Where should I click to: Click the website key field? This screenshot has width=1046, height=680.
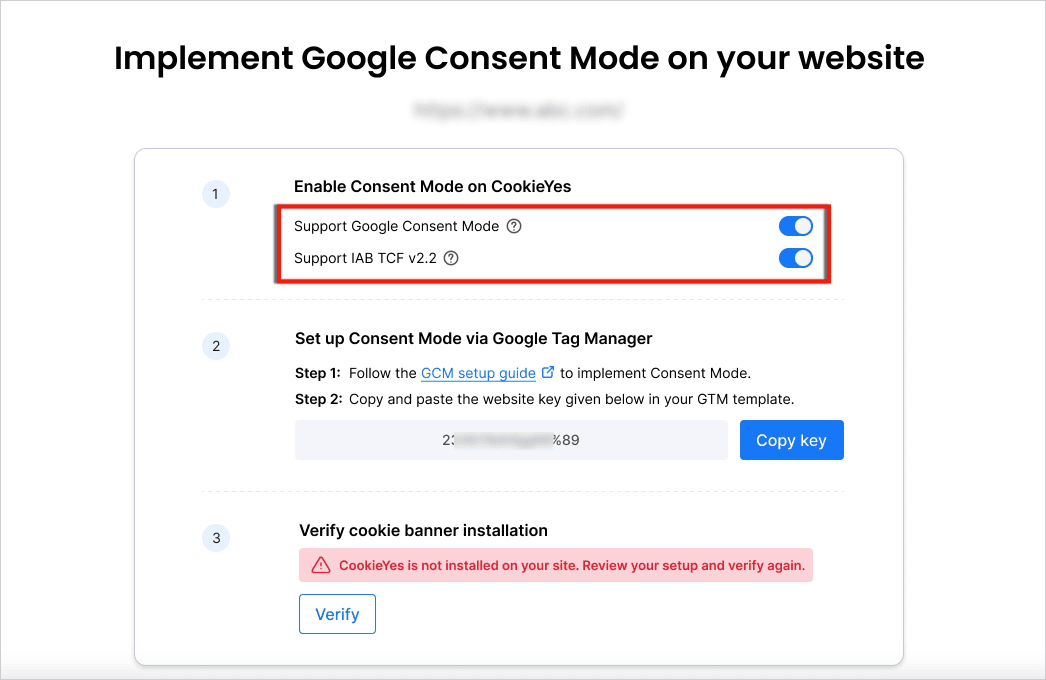(511, 440)
